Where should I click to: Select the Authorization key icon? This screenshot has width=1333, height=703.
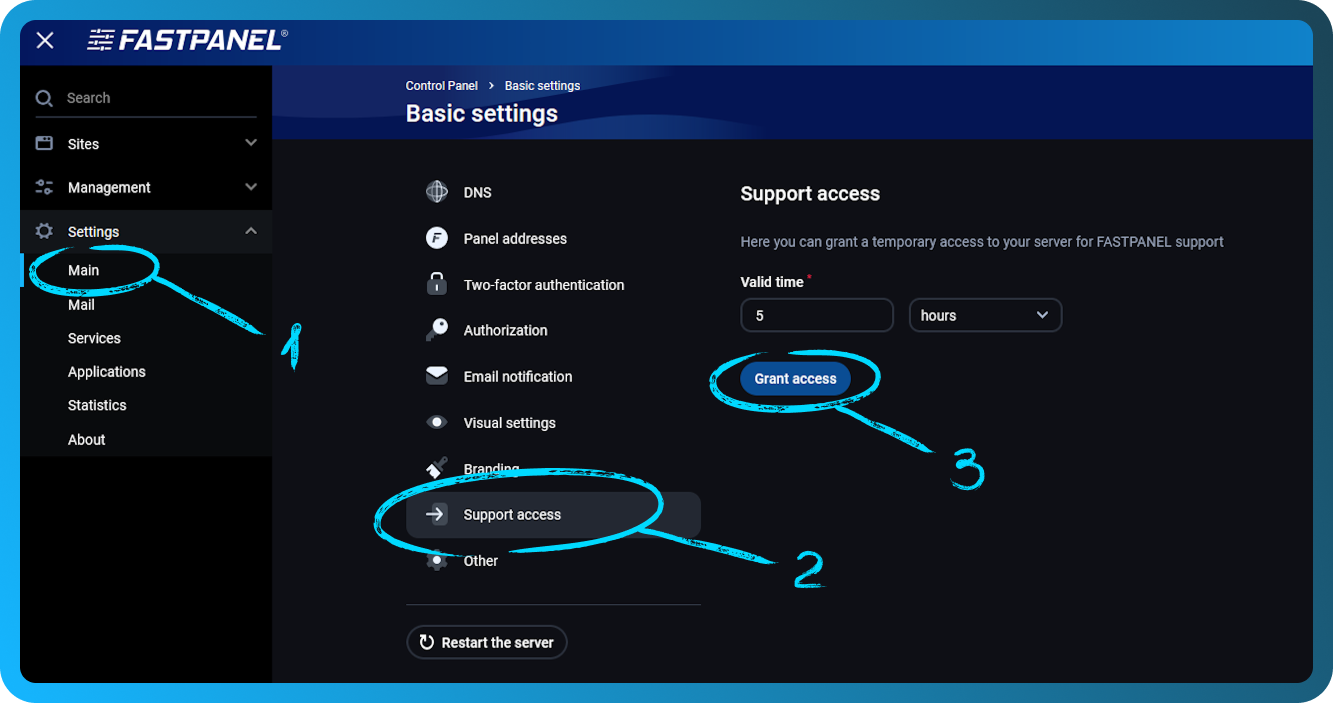click(x=437, y=330)
